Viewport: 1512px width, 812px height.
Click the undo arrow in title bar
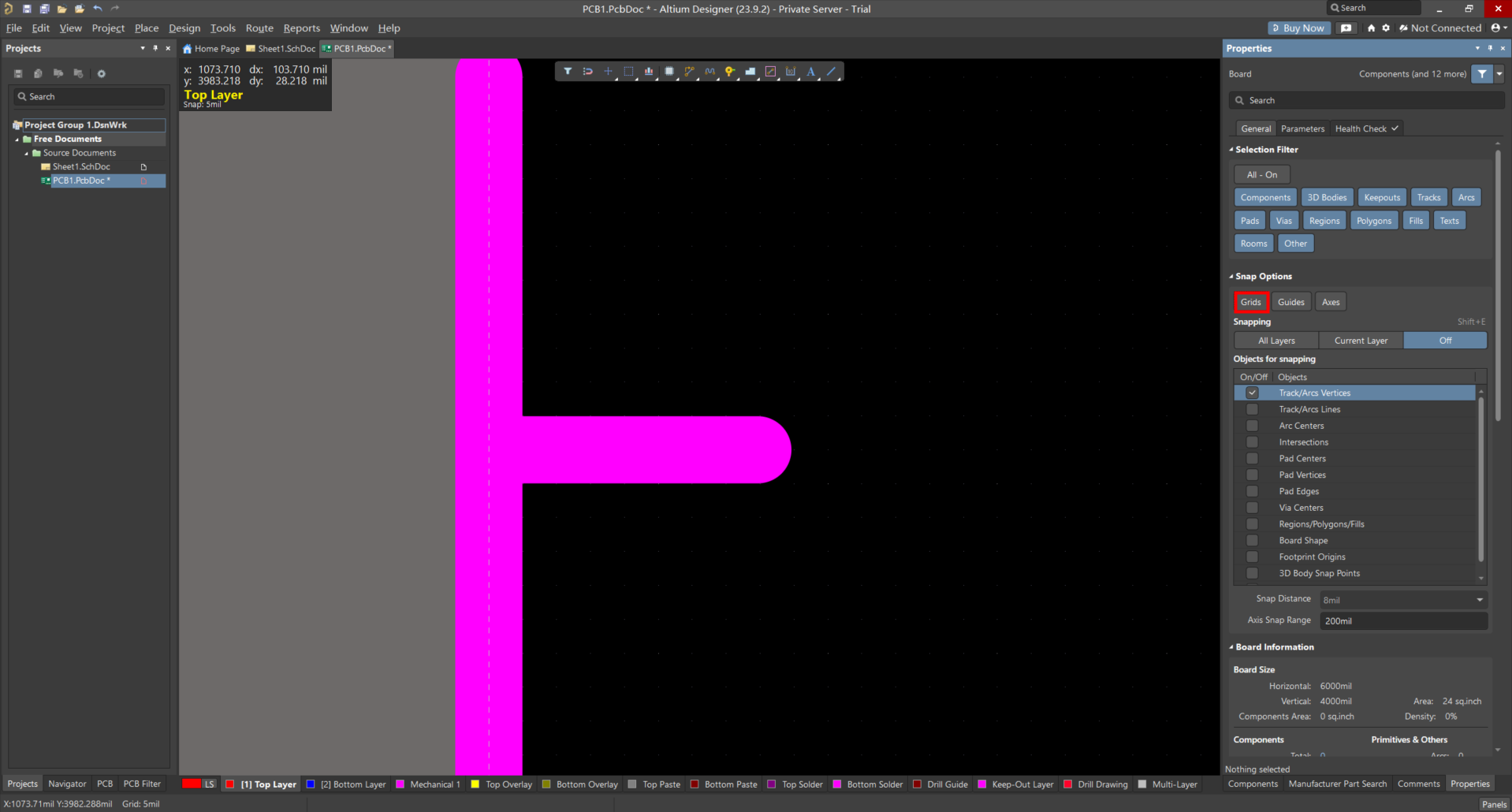(x=98, y=9)
